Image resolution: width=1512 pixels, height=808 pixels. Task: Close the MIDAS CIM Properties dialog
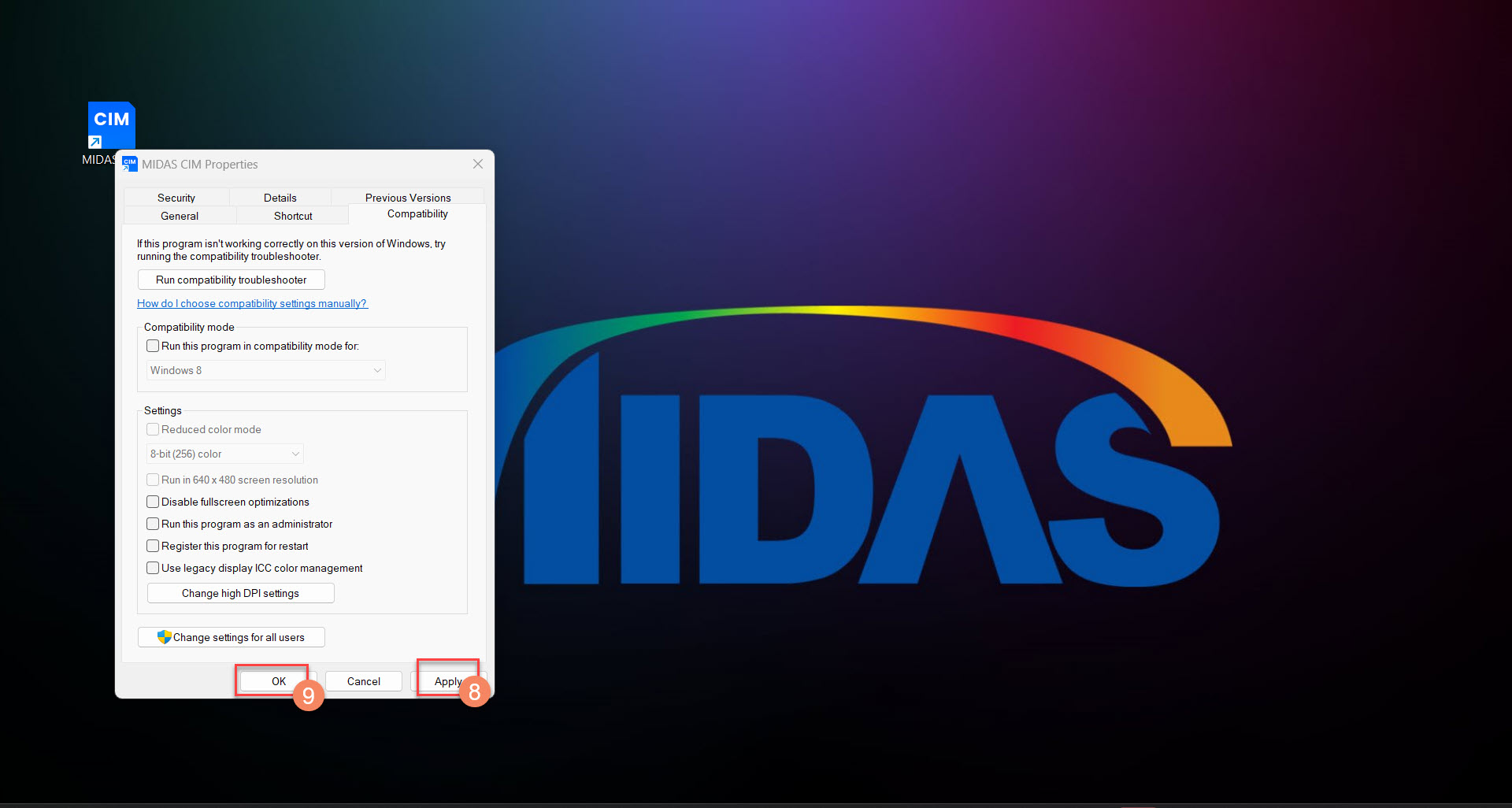pyautogui.click(x=478, y=164)
